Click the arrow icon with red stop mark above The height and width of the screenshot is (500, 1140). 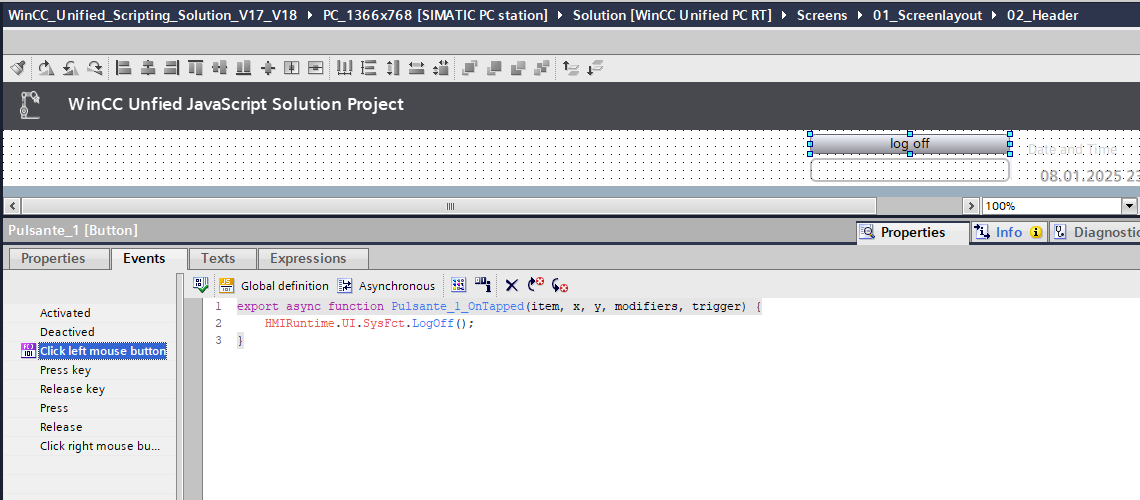[x=536, y=286]
